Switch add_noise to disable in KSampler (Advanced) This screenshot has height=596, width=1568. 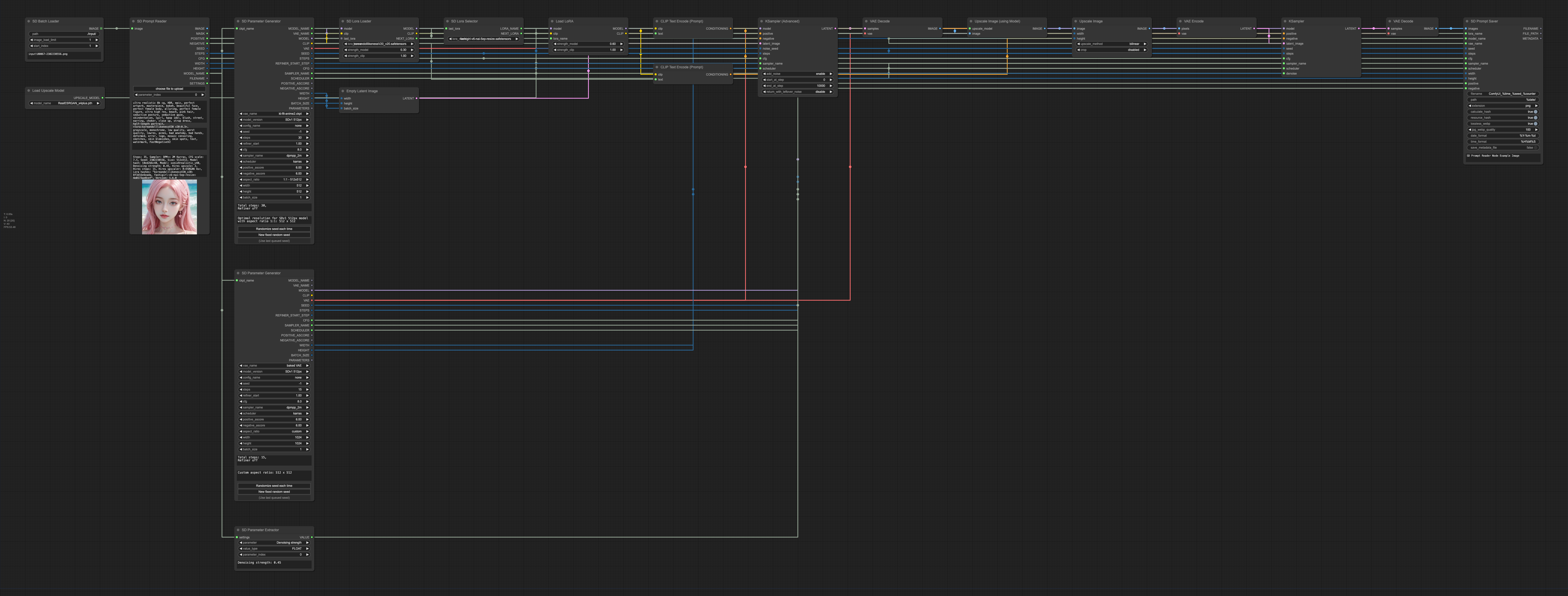coord(830,74)
